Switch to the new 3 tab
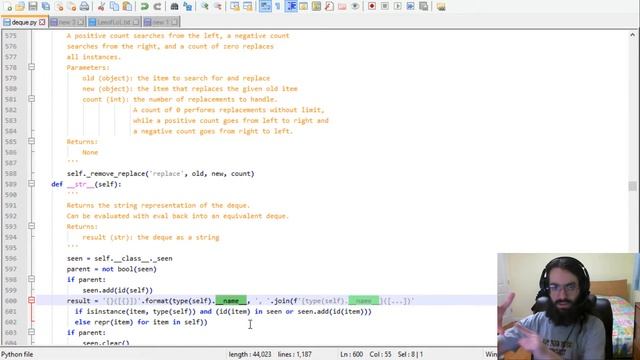 pos(67,22)
